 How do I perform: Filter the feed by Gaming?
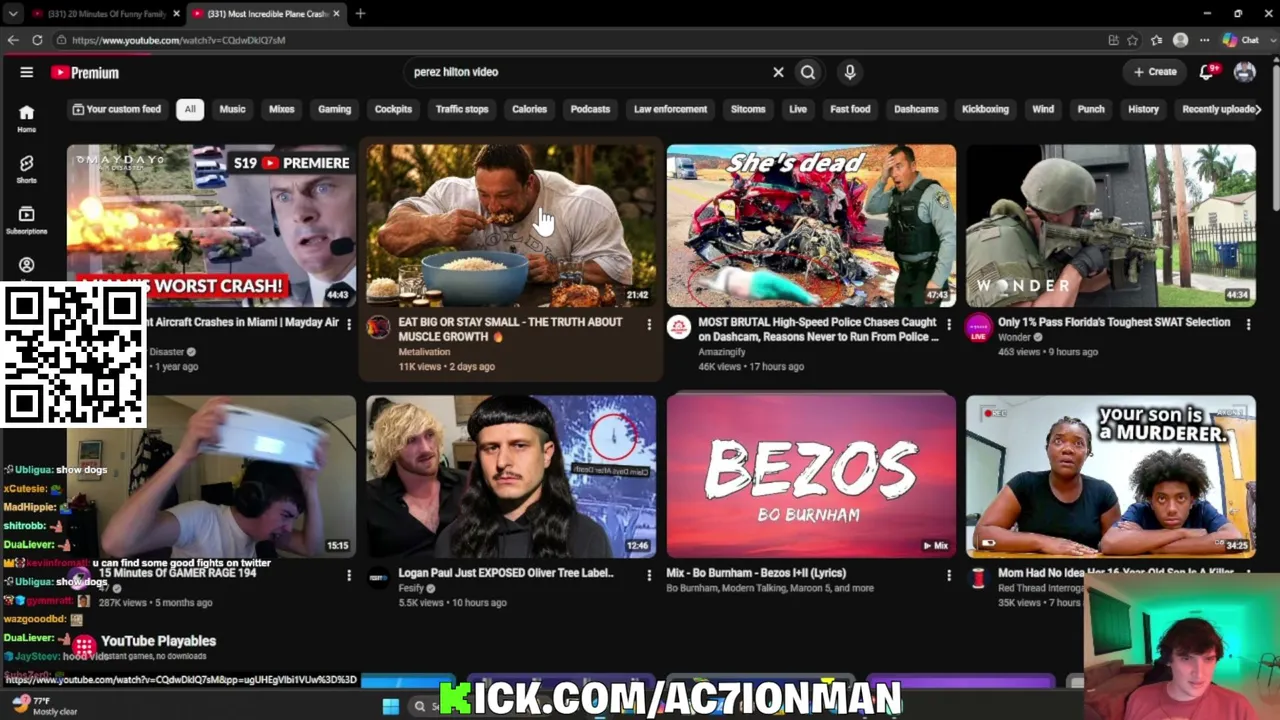point(334,109)
